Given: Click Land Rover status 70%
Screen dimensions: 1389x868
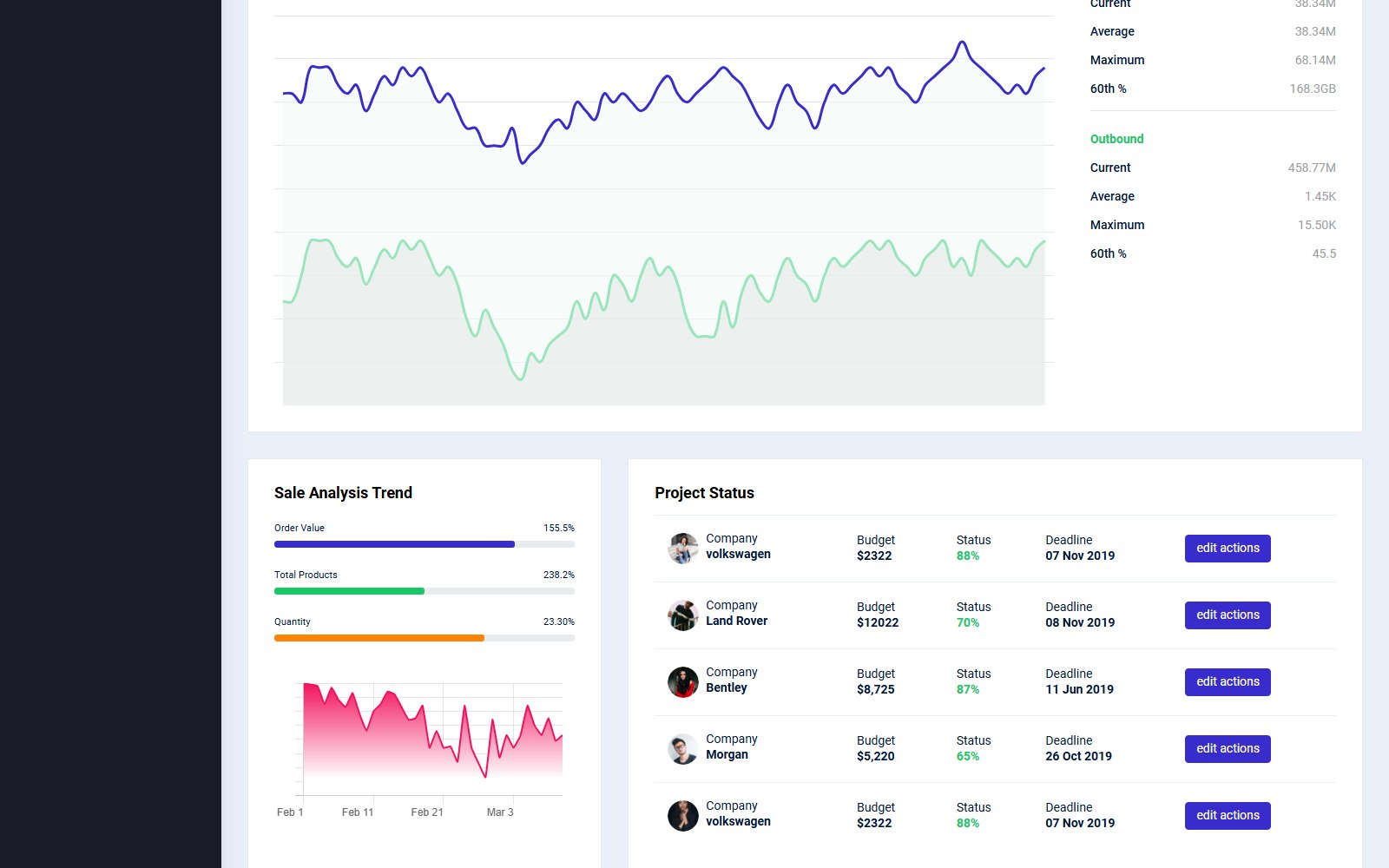Looking at the screenshot, I should tap(968, 622).
